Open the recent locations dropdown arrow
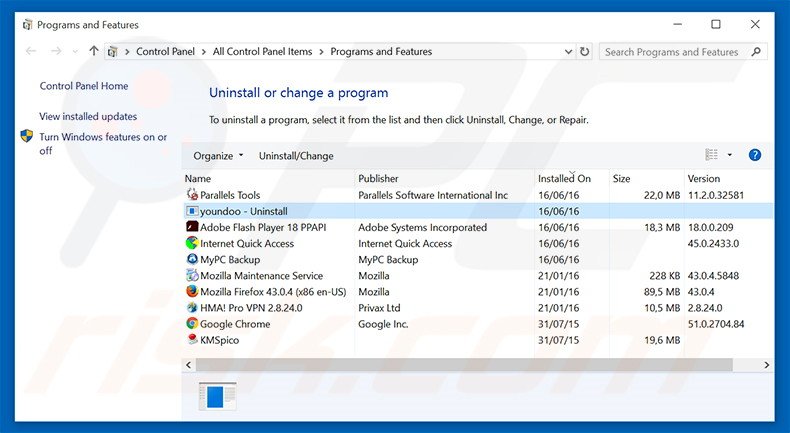 (75, 51)
